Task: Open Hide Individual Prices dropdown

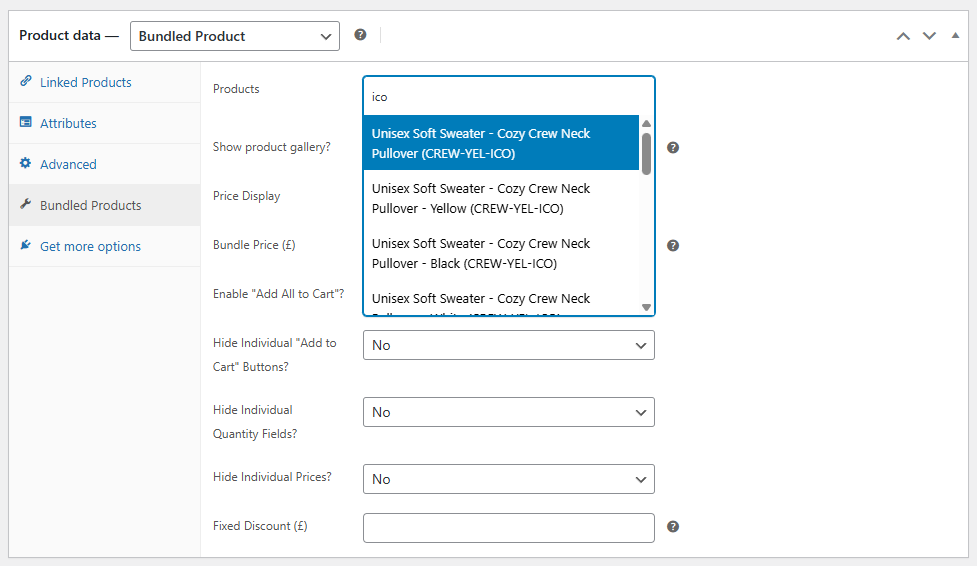Action: pyautogui.click(x=508, y=479)
